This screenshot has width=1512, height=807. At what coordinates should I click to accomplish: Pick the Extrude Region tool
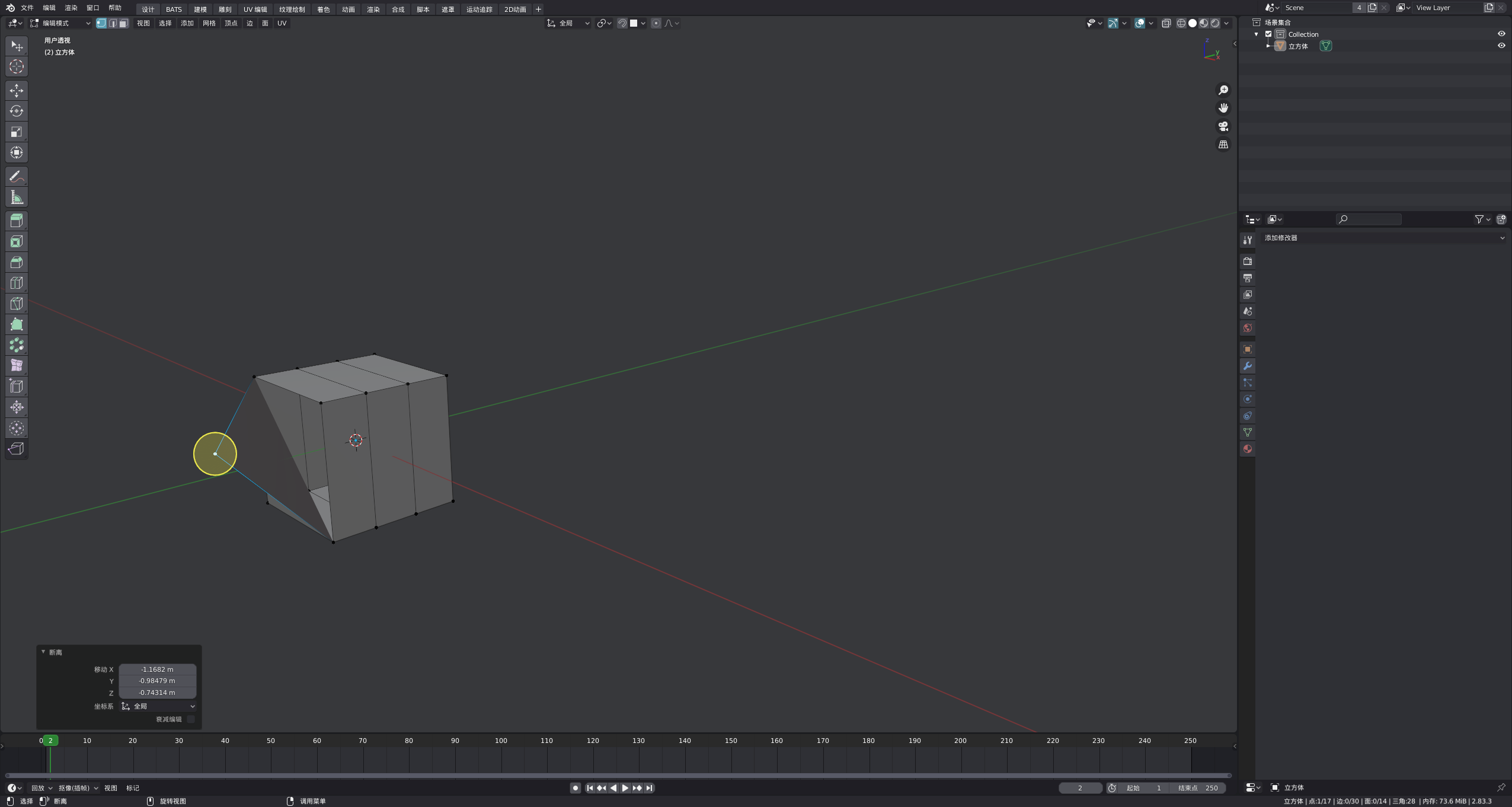[x=17, y=221]
